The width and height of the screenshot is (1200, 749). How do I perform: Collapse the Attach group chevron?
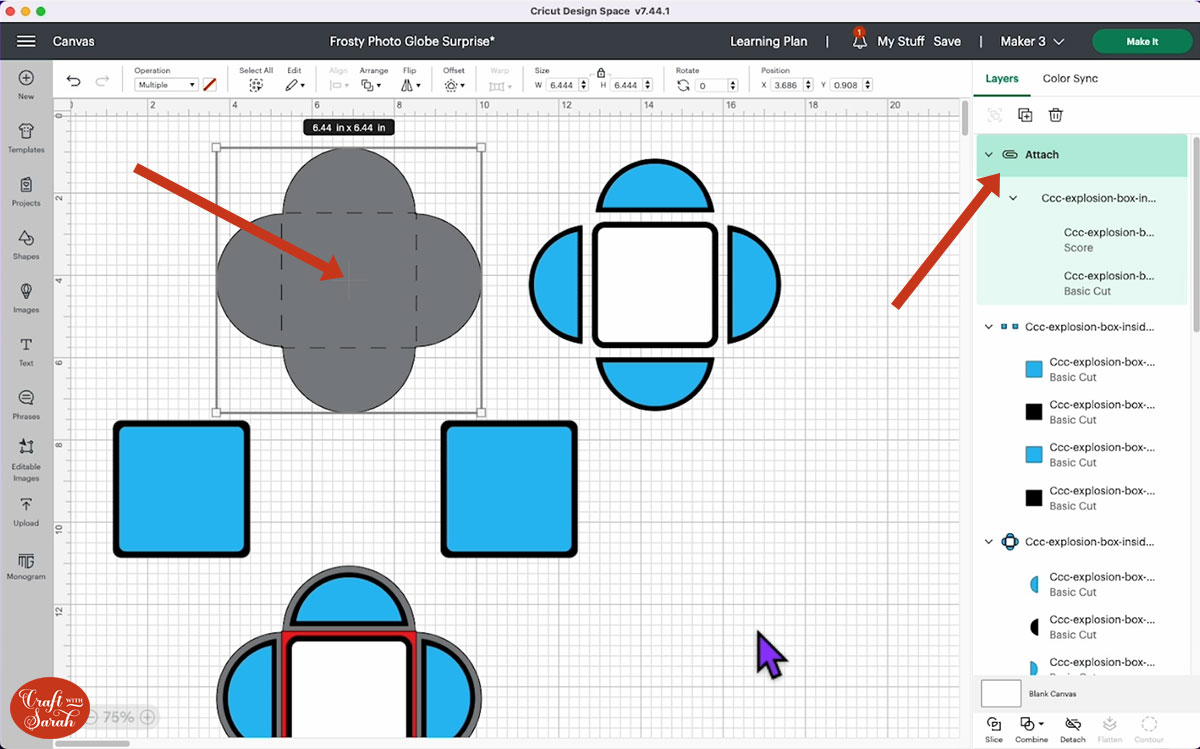988,155
